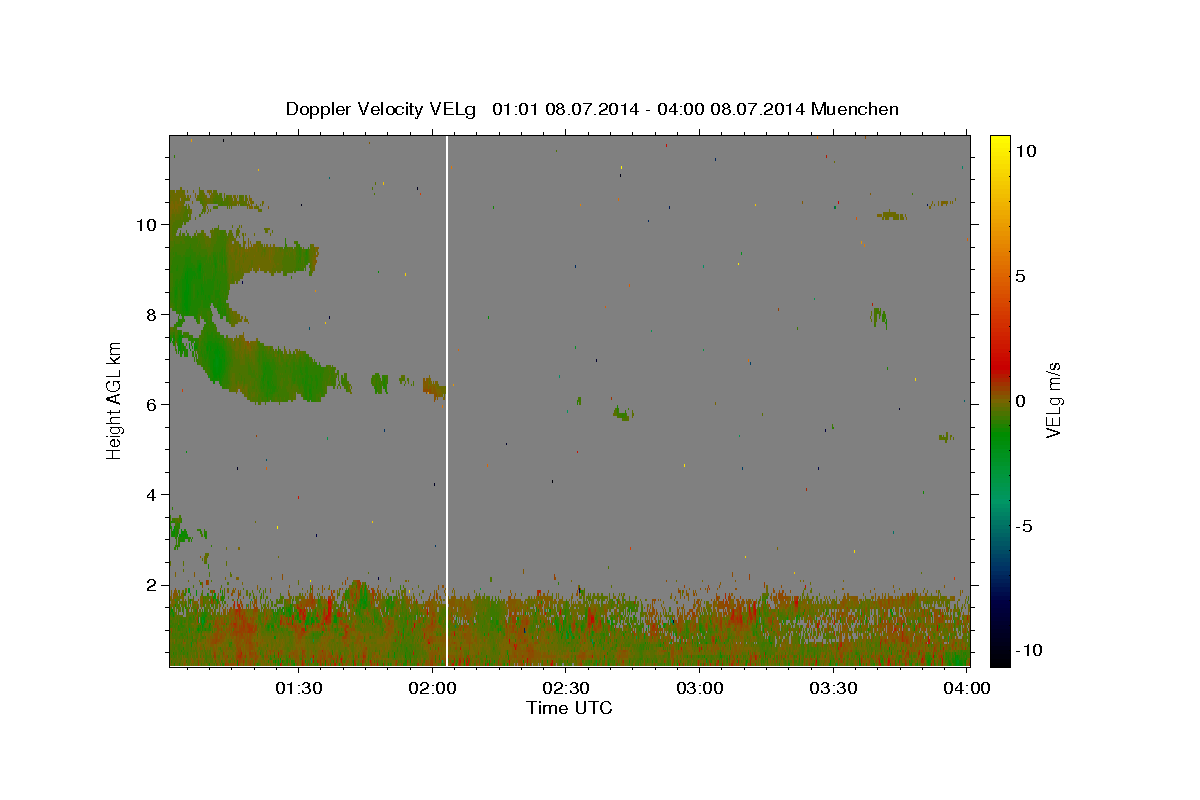Image resolution: width=1200 pixels, height=800 pixels.
Task: Click the white vertical data-gap line
Action: point(447,400)
